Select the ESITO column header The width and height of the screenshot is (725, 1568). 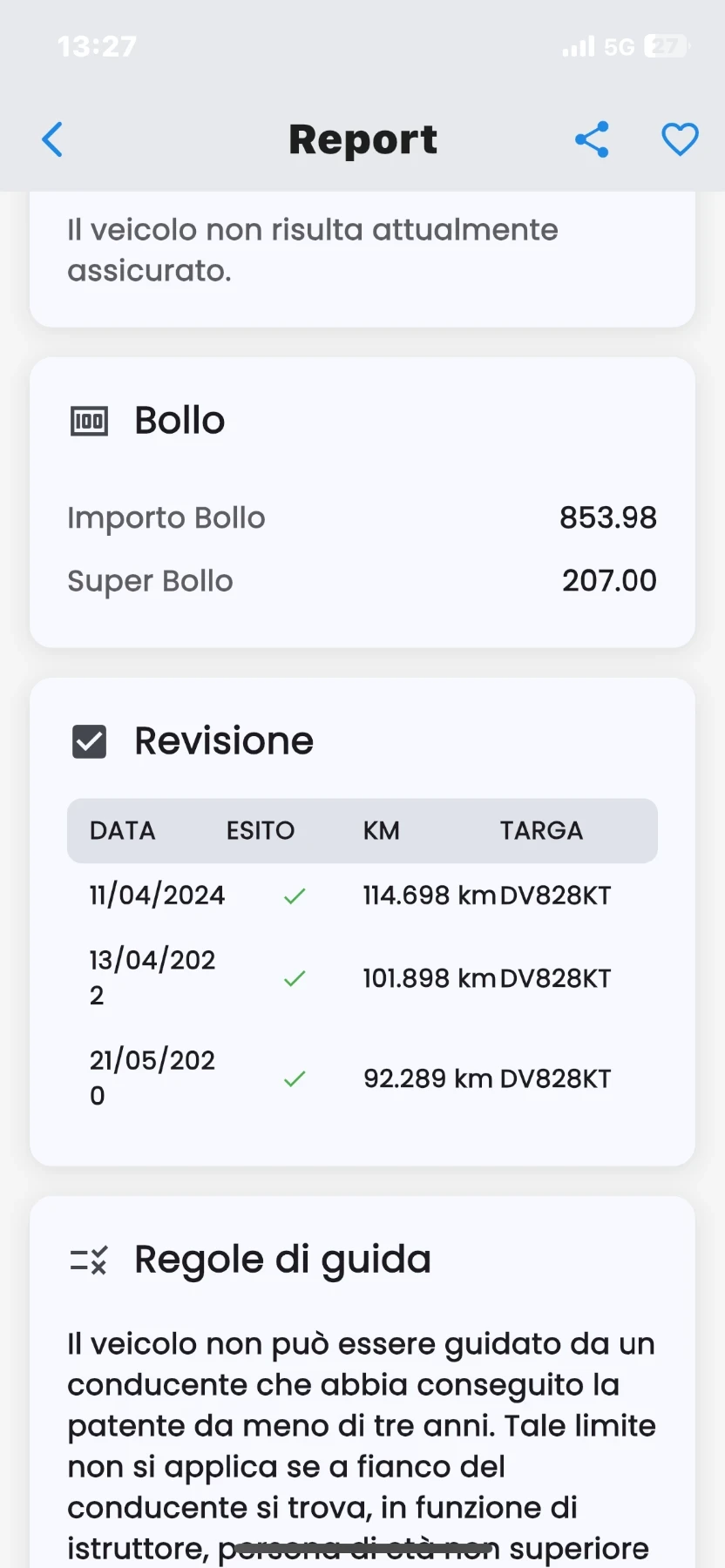(x=261, y=831)
